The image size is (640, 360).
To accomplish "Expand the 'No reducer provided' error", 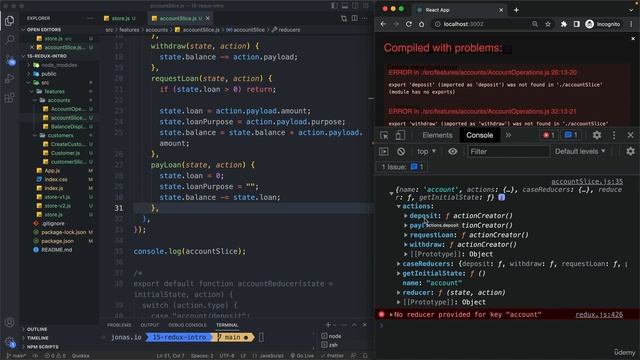I will tap(391, 314).
